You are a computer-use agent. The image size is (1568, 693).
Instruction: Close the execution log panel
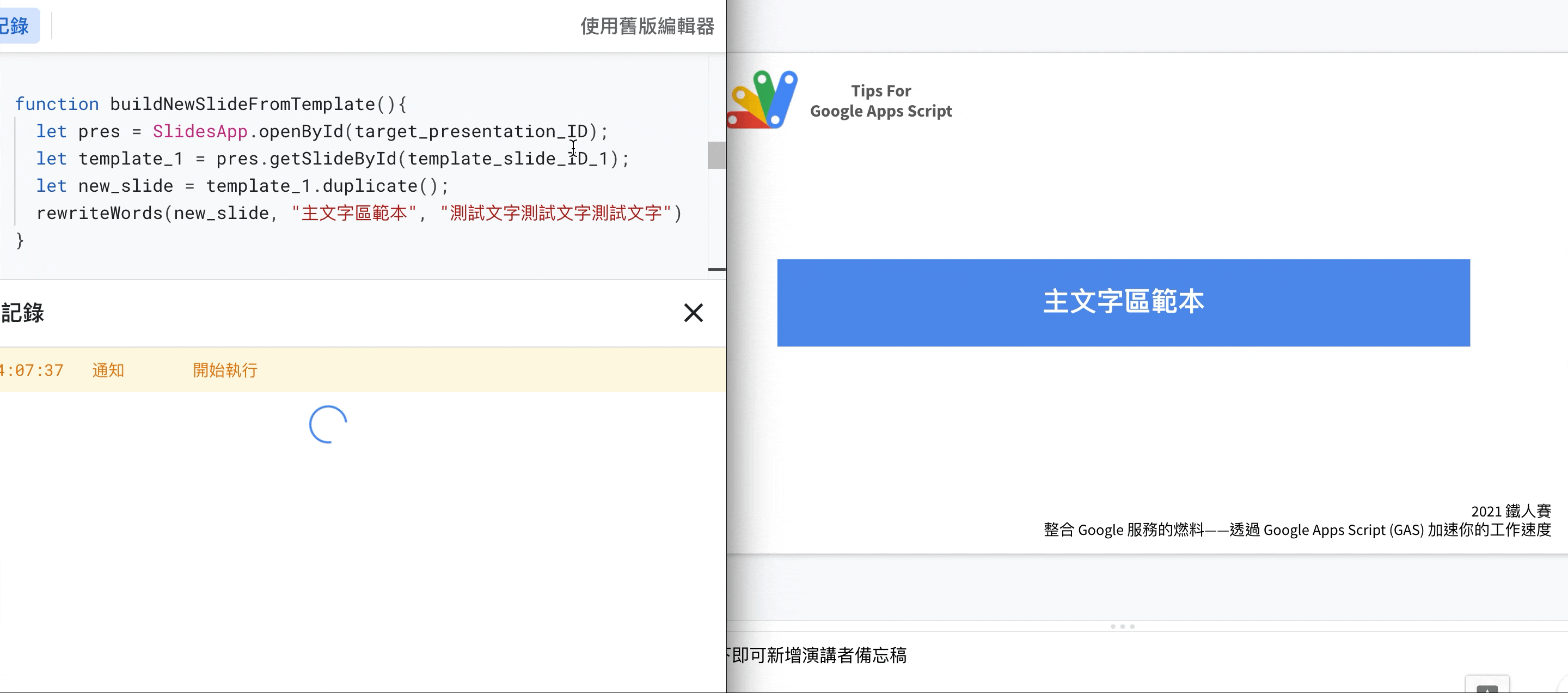point(693,313)
